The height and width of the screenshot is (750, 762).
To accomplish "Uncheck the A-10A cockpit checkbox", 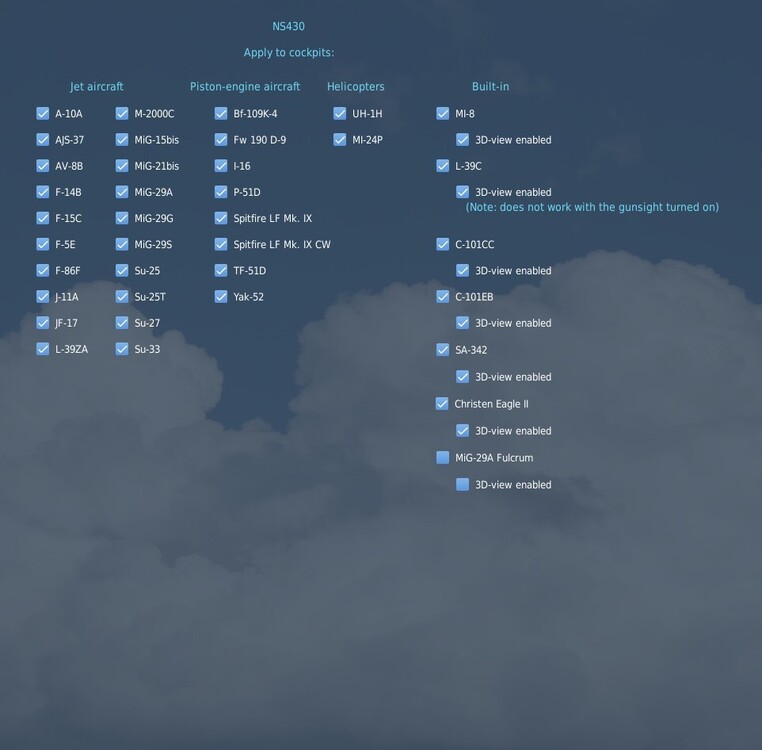I will pyautogui.click(x=43, y=114).
